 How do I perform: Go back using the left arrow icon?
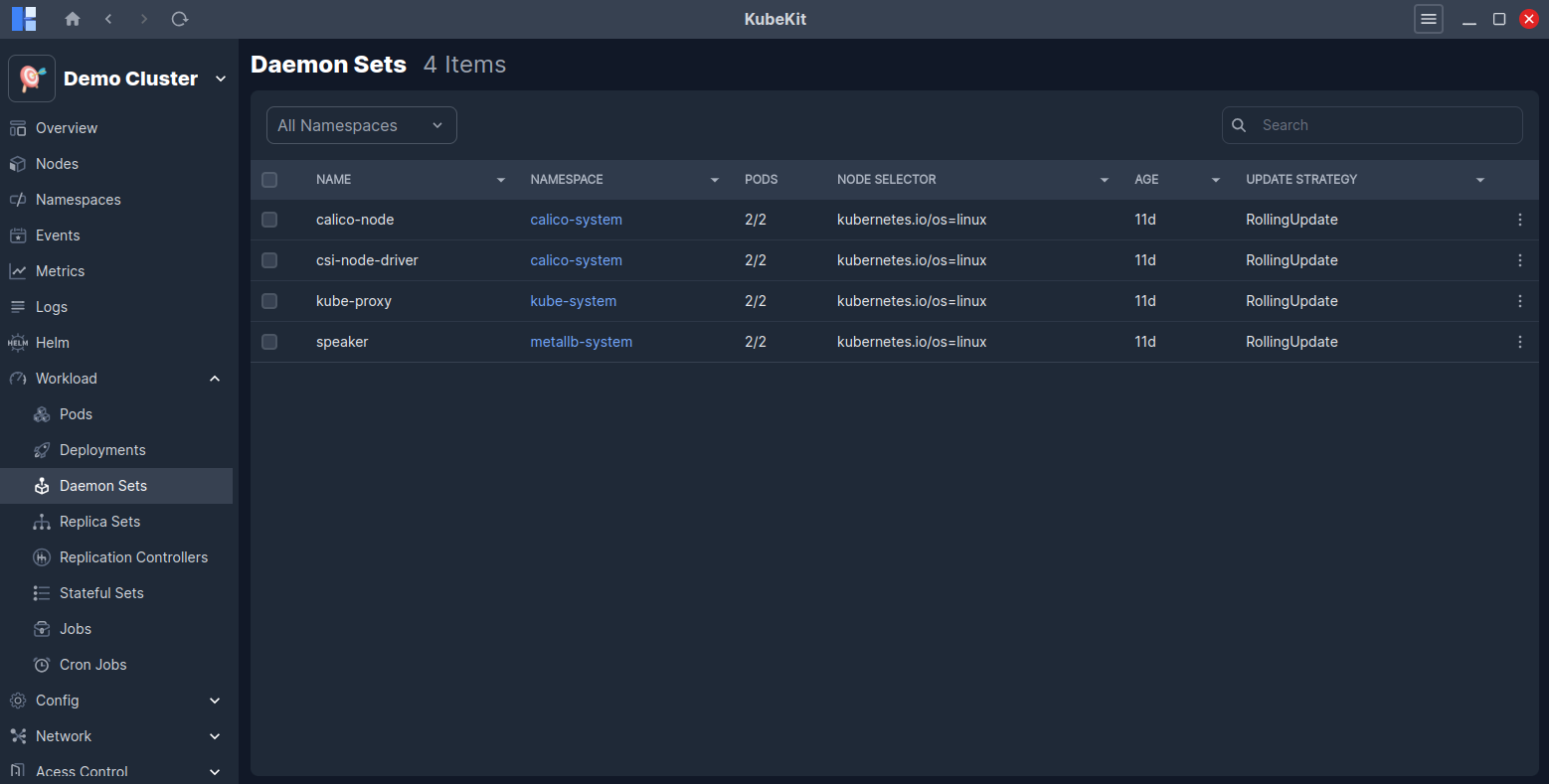[108, 19]
